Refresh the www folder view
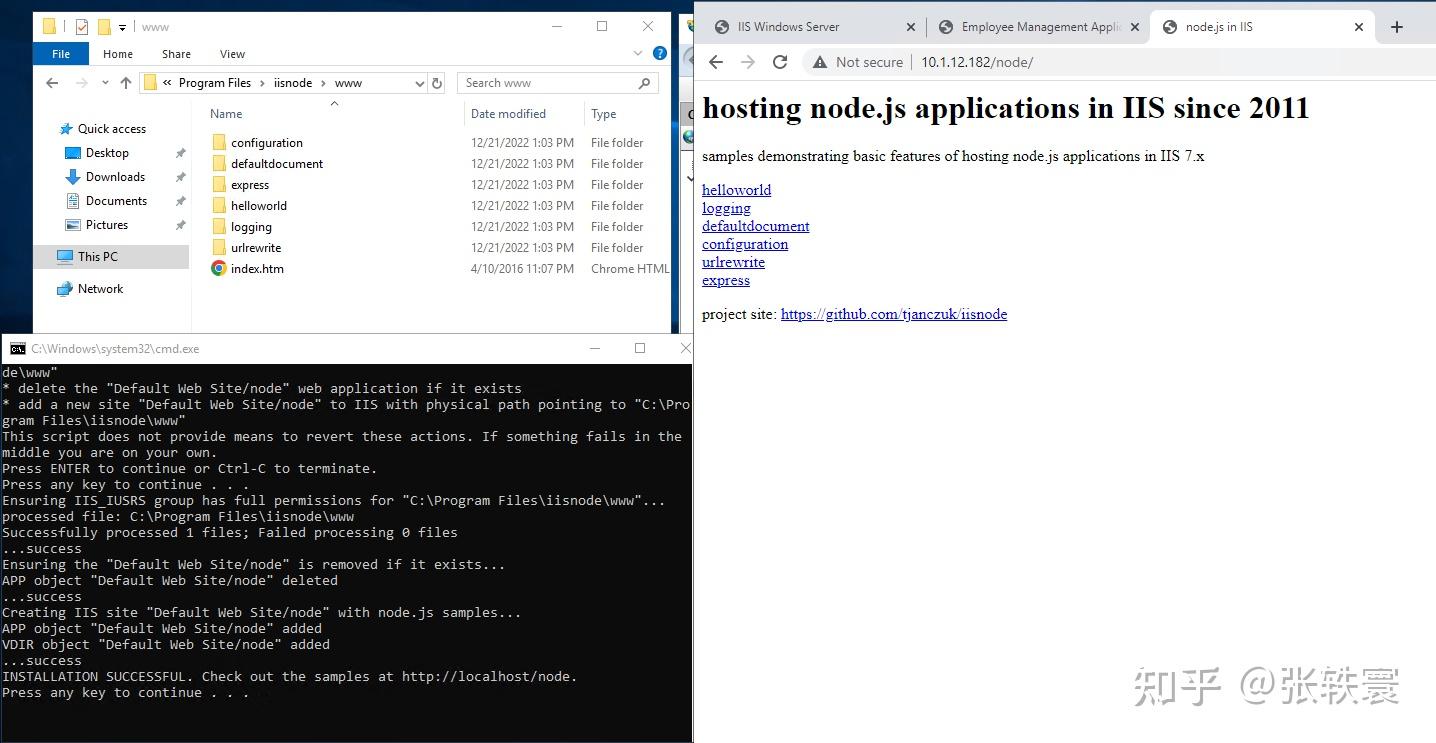The image size is (1436, 743). point(436,82)
